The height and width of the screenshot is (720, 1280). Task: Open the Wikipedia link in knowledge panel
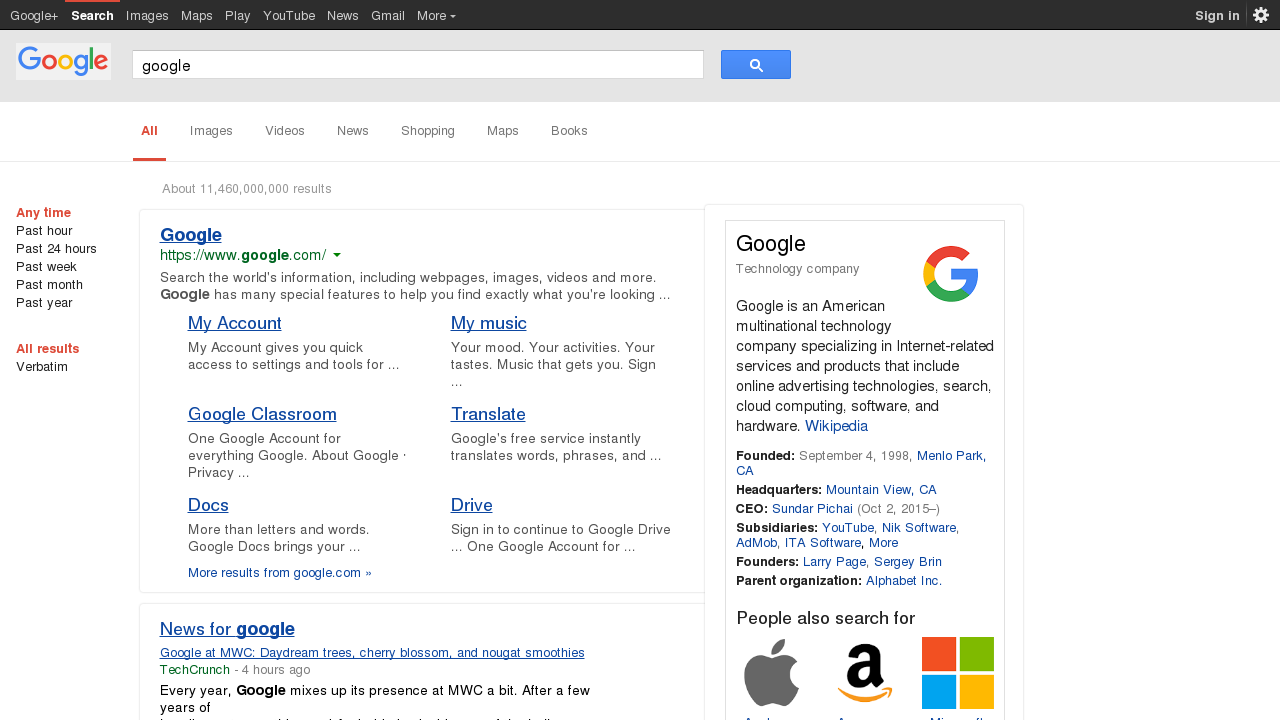(836, 426)
